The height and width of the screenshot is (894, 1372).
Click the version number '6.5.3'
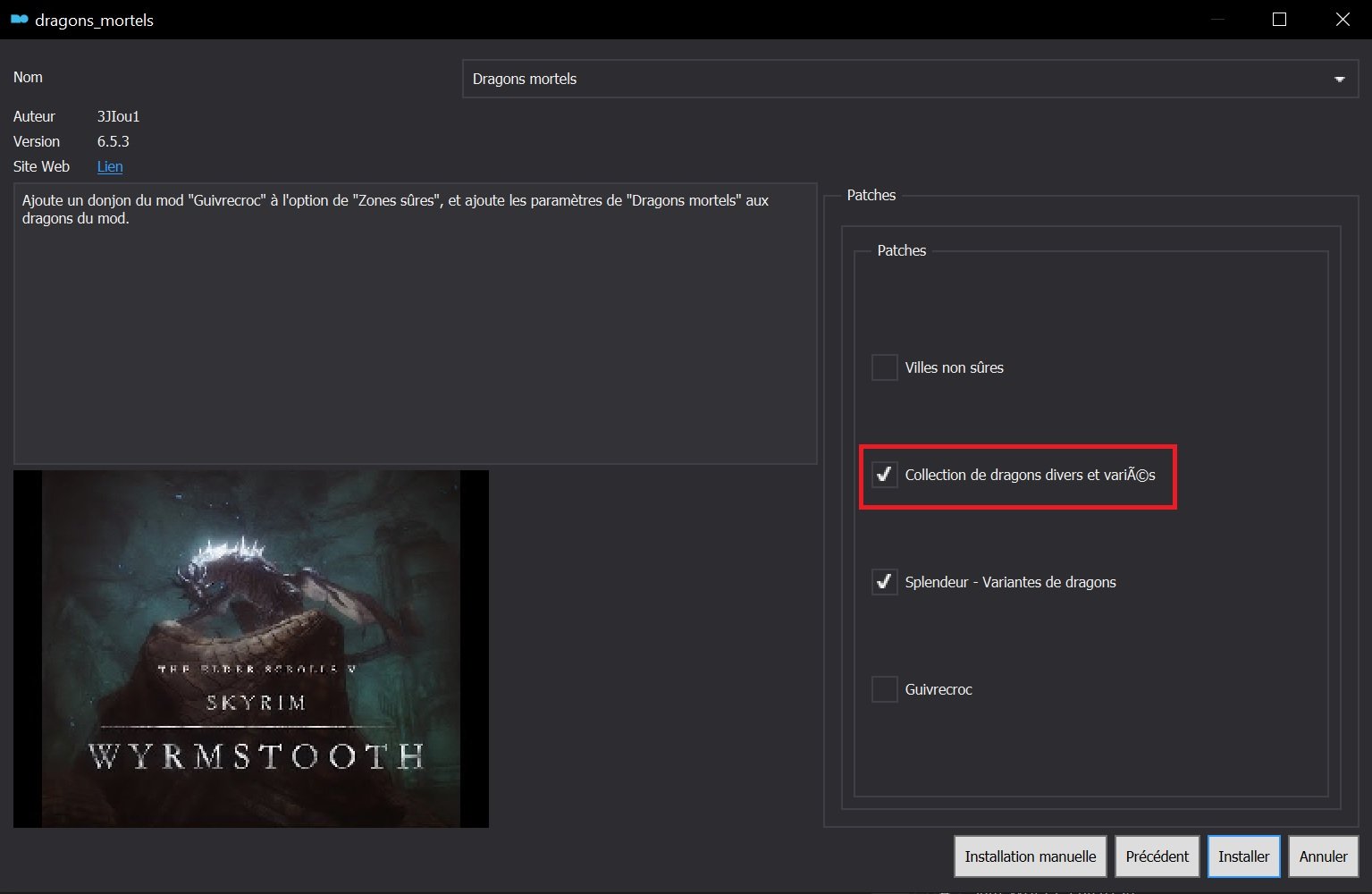tap(114, 141)
